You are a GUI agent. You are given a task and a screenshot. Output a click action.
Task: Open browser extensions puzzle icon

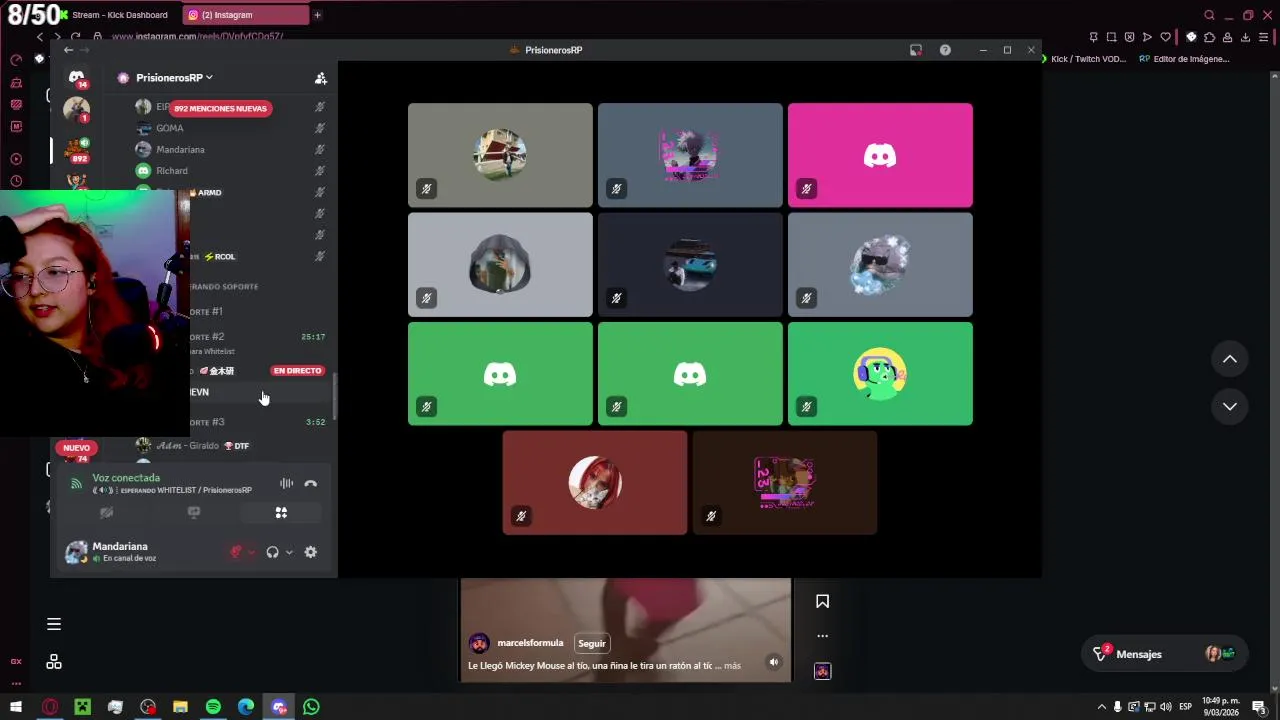pyautogui.click(x=1209, y=37)
